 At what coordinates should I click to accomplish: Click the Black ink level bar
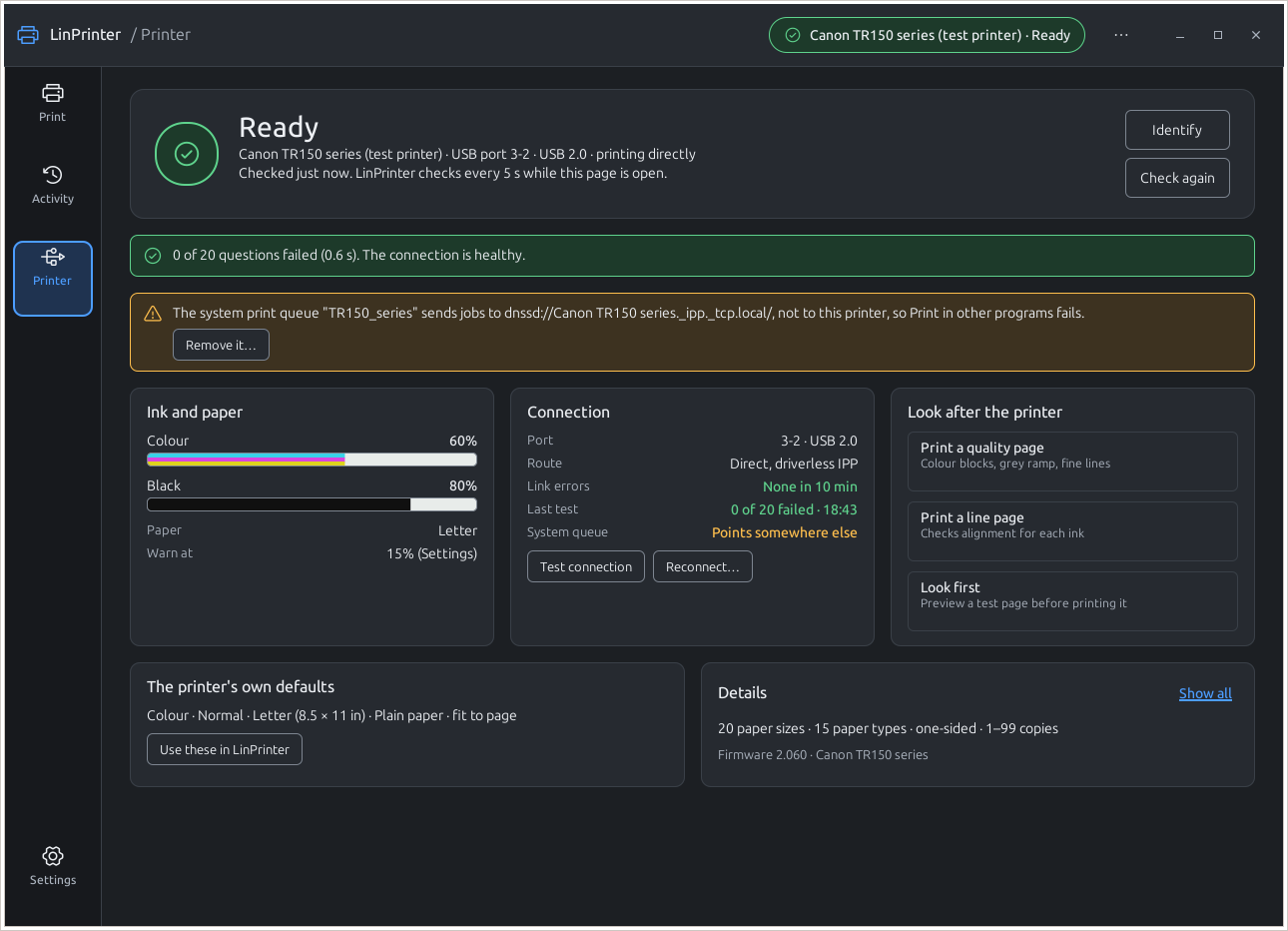tap(312, 504)
